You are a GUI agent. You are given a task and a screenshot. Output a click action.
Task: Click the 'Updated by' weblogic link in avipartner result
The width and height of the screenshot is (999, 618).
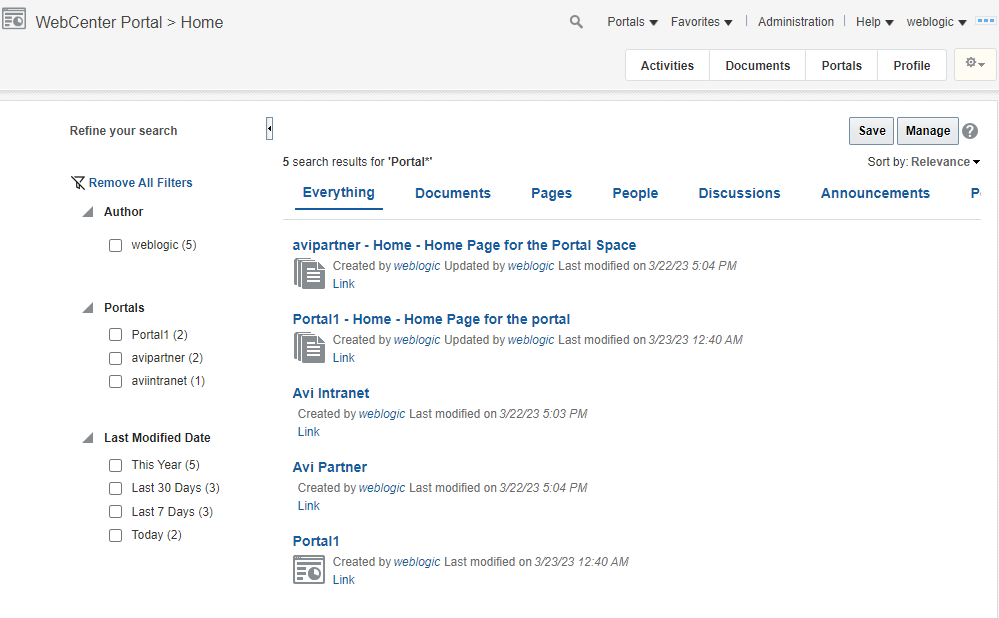(x=531, y=266)
